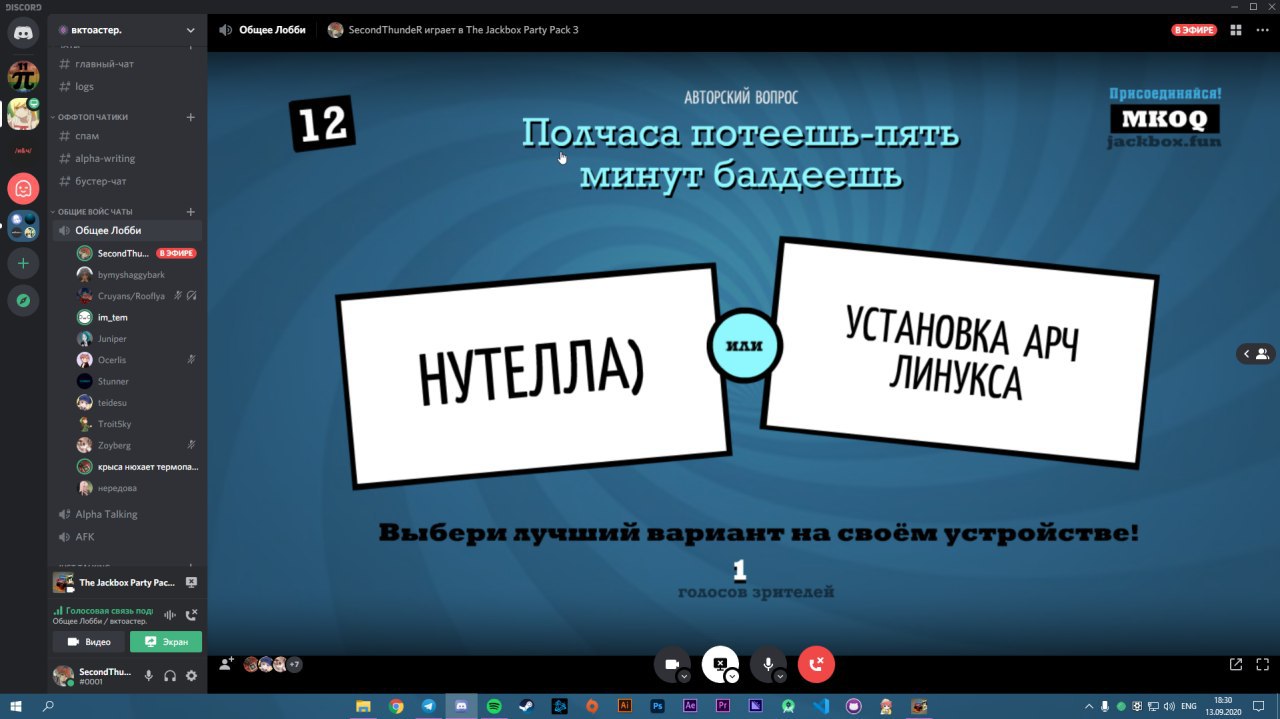The width and height of the screenshot is (1280, 719).
Task: Click SecondThunder user avatar panel
Action: [x=92, y=676]
